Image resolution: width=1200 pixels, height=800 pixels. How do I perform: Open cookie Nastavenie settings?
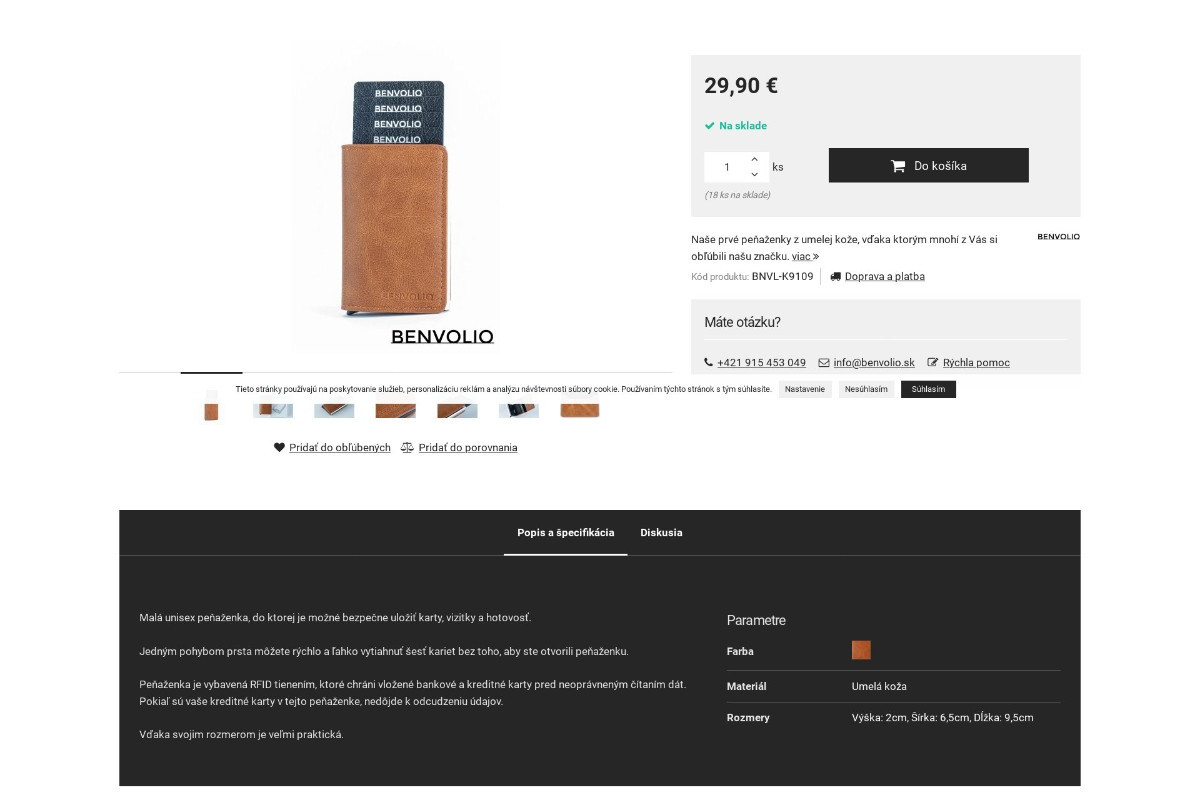805,390
